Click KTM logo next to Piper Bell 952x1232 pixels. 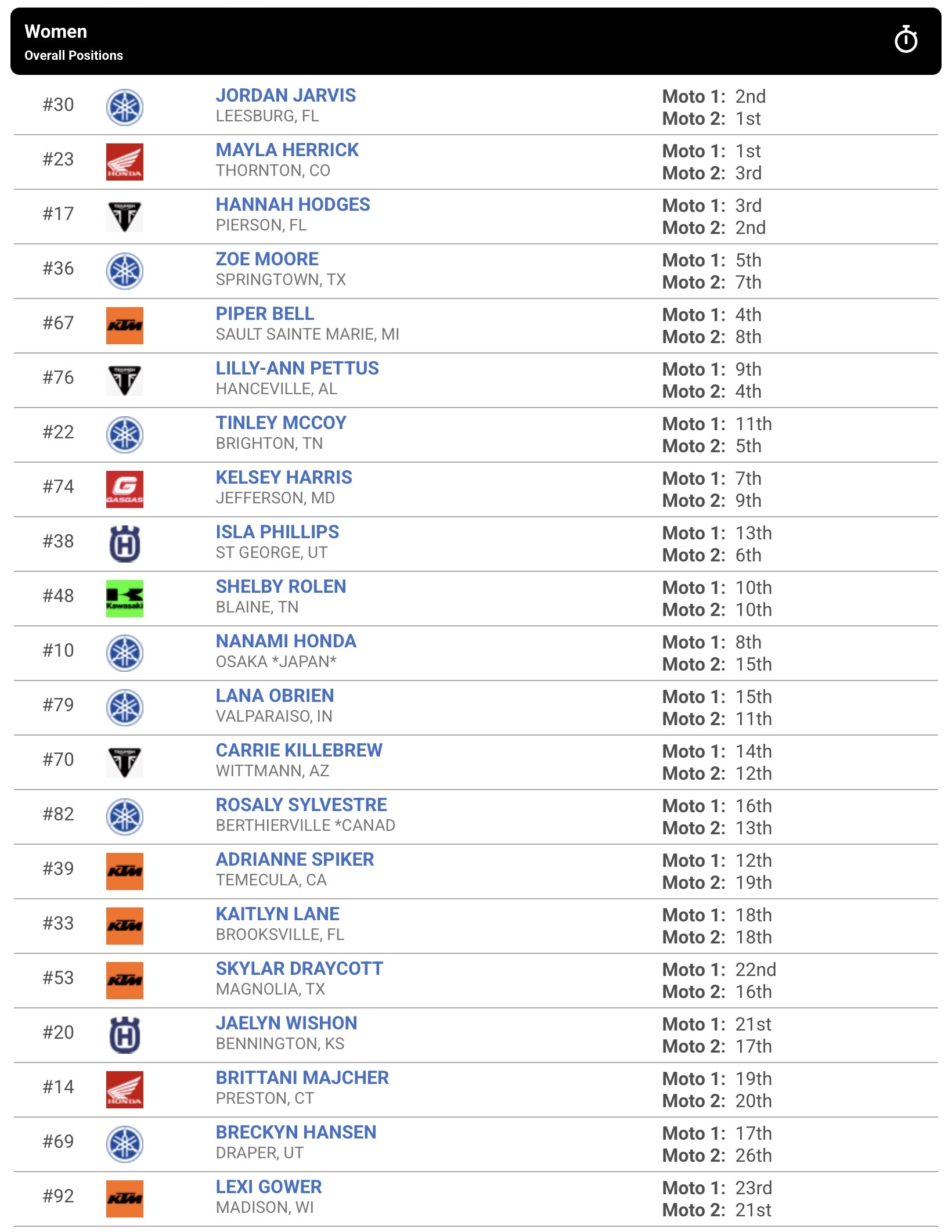125,326
